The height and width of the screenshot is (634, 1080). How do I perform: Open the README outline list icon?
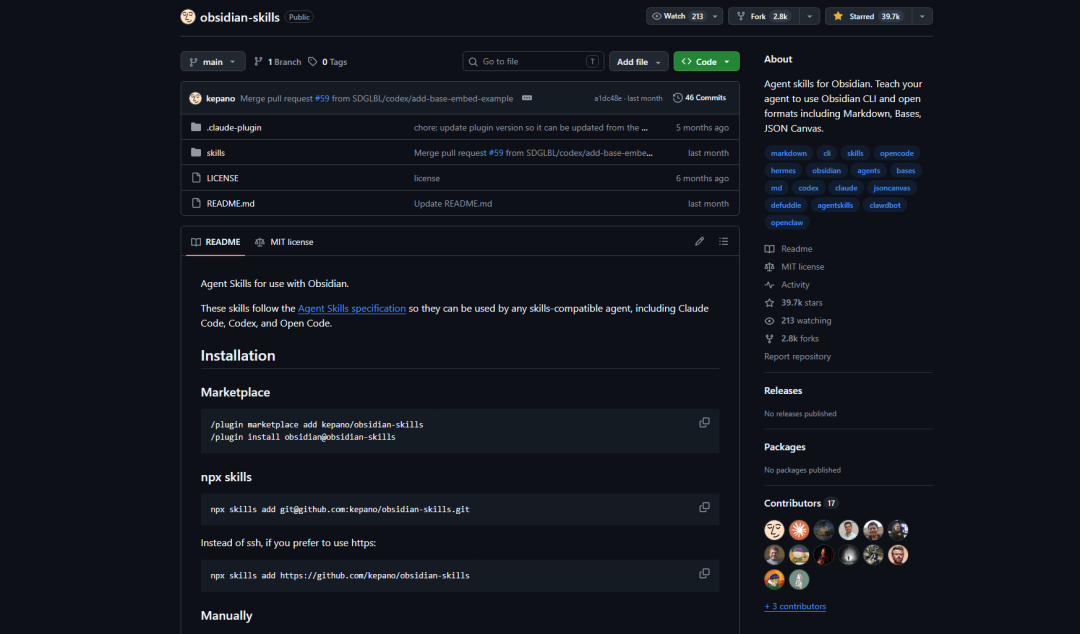(723, 241)
